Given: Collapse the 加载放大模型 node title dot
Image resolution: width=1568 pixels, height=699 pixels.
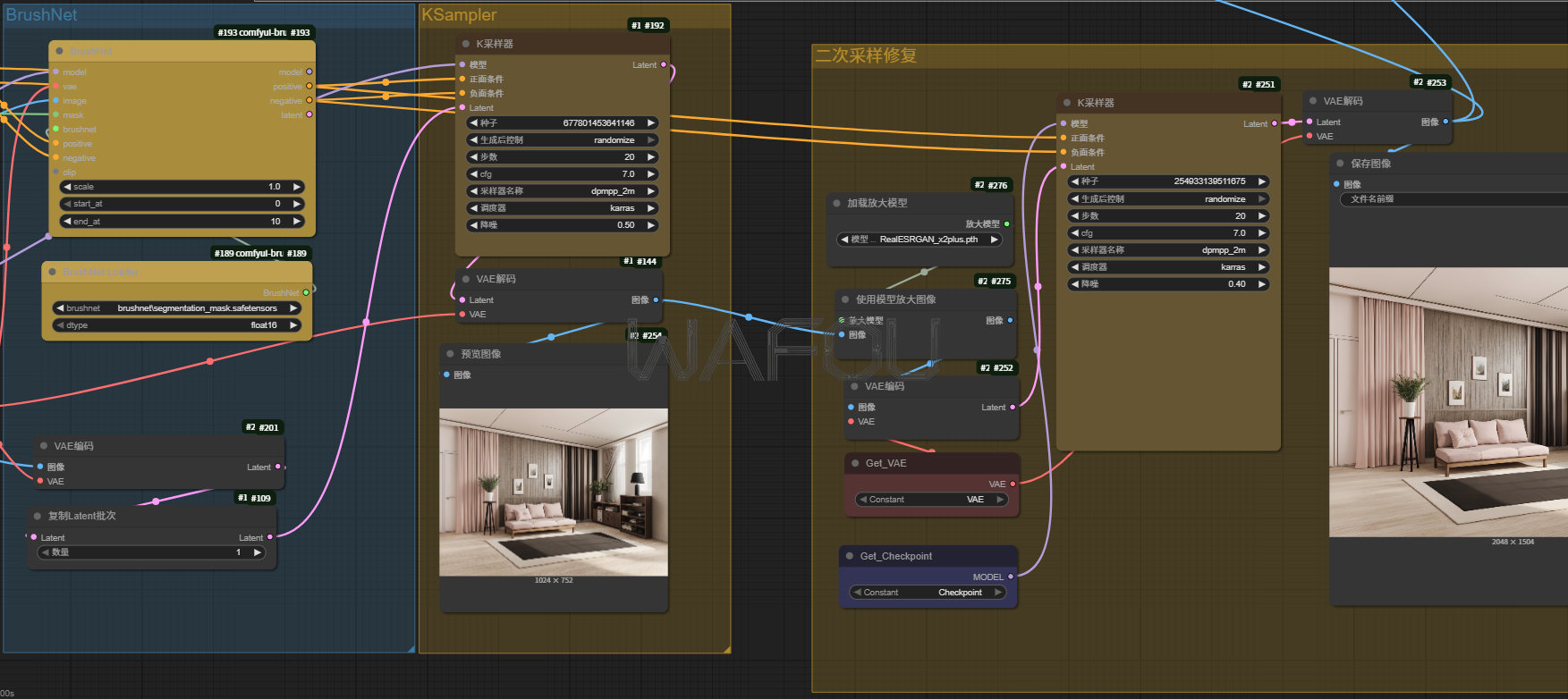Looking at the screenshot, I should pos(837,203).
